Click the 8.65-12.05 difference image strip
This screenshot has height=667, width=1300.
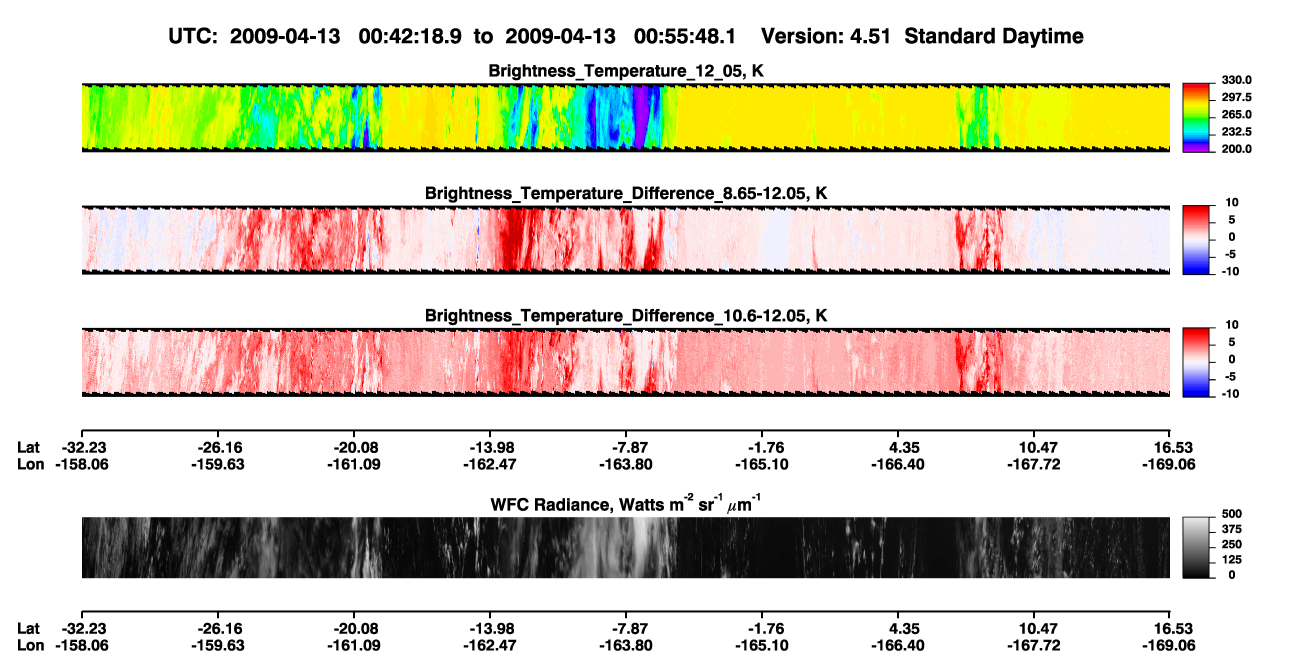(x=626, y=240)
